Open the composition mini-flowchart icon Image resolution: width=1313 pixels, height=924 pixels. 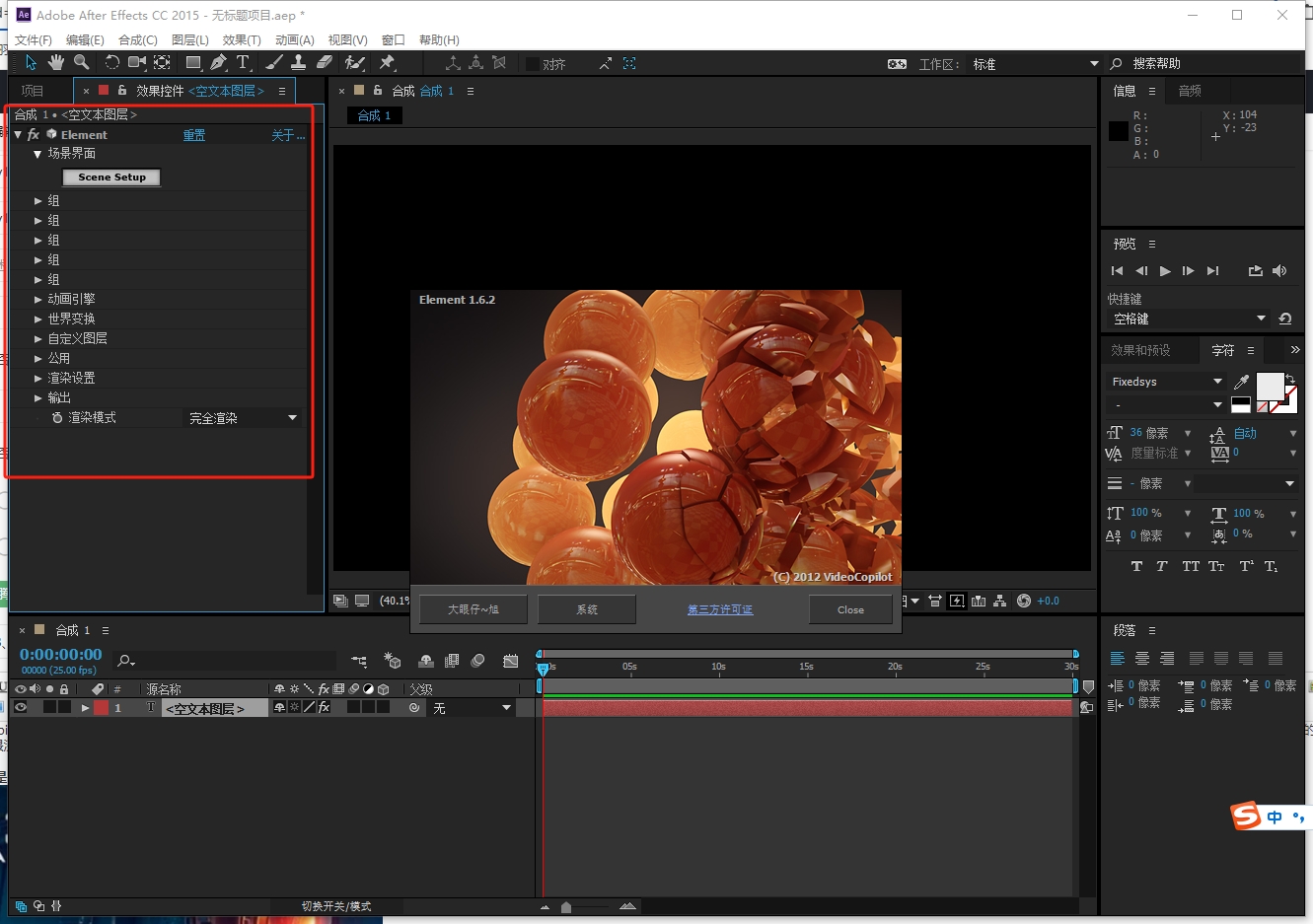coord(359,661)
